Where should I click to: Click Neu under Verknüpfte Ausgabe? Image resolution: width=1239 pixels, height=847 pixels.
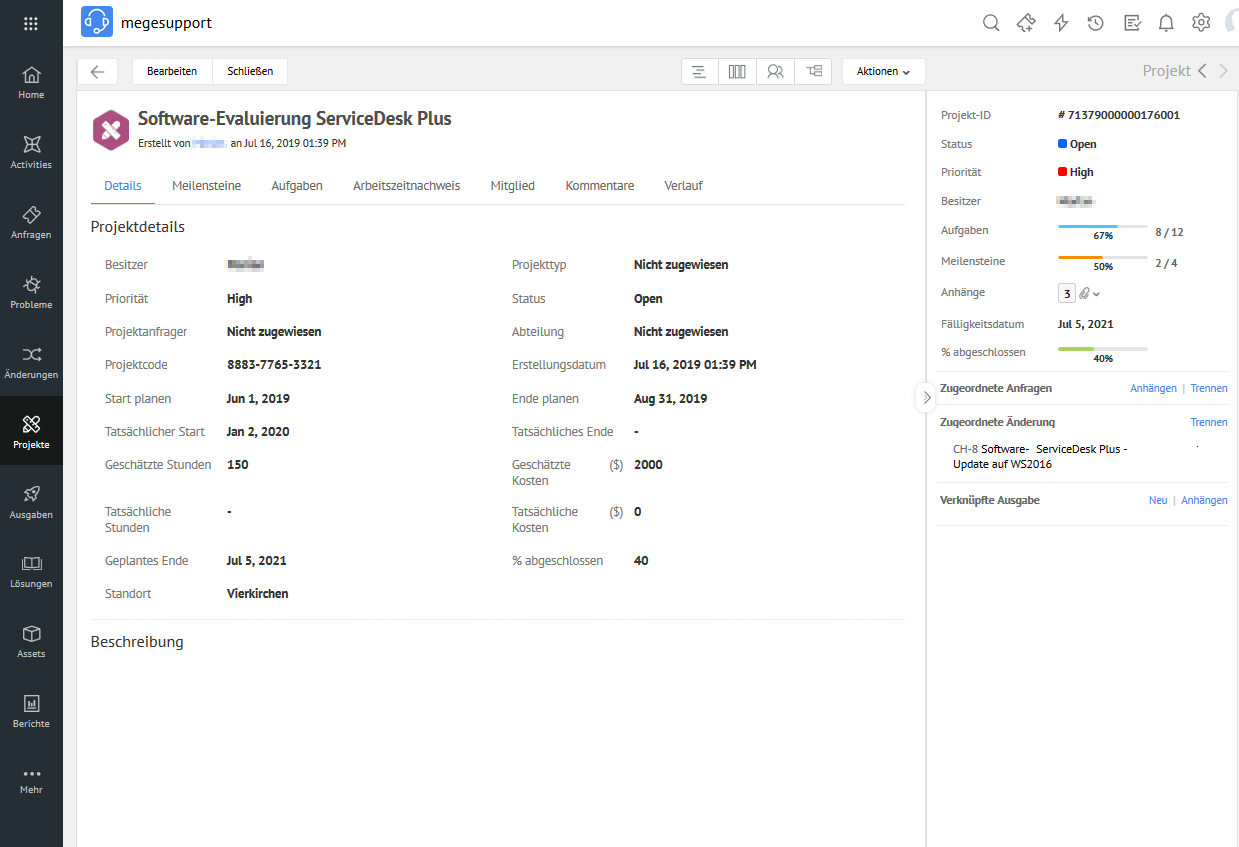pos(1158,500)
